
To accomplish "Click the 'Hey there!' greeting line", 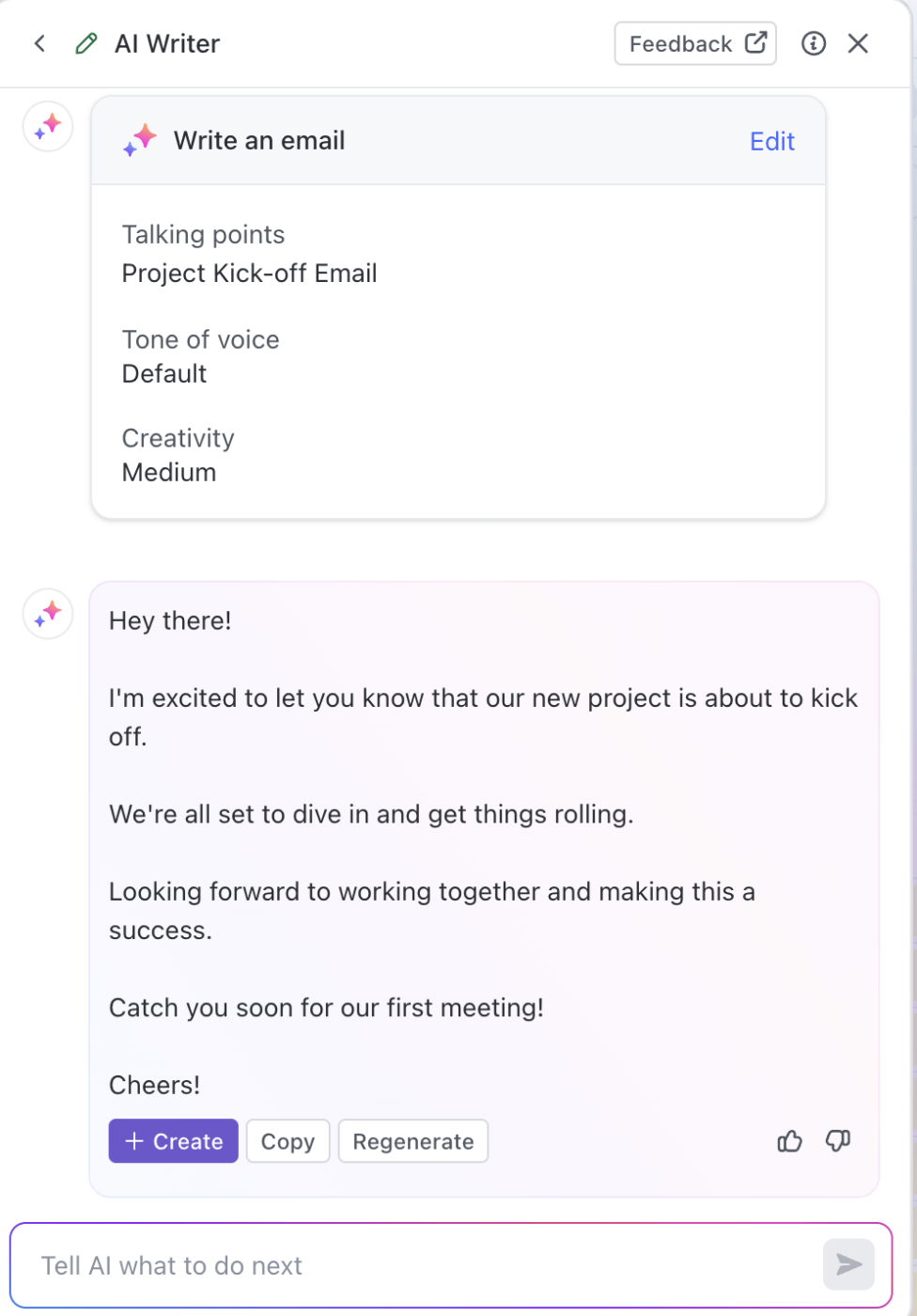I will pyautogui.click(x=170, y=620).
